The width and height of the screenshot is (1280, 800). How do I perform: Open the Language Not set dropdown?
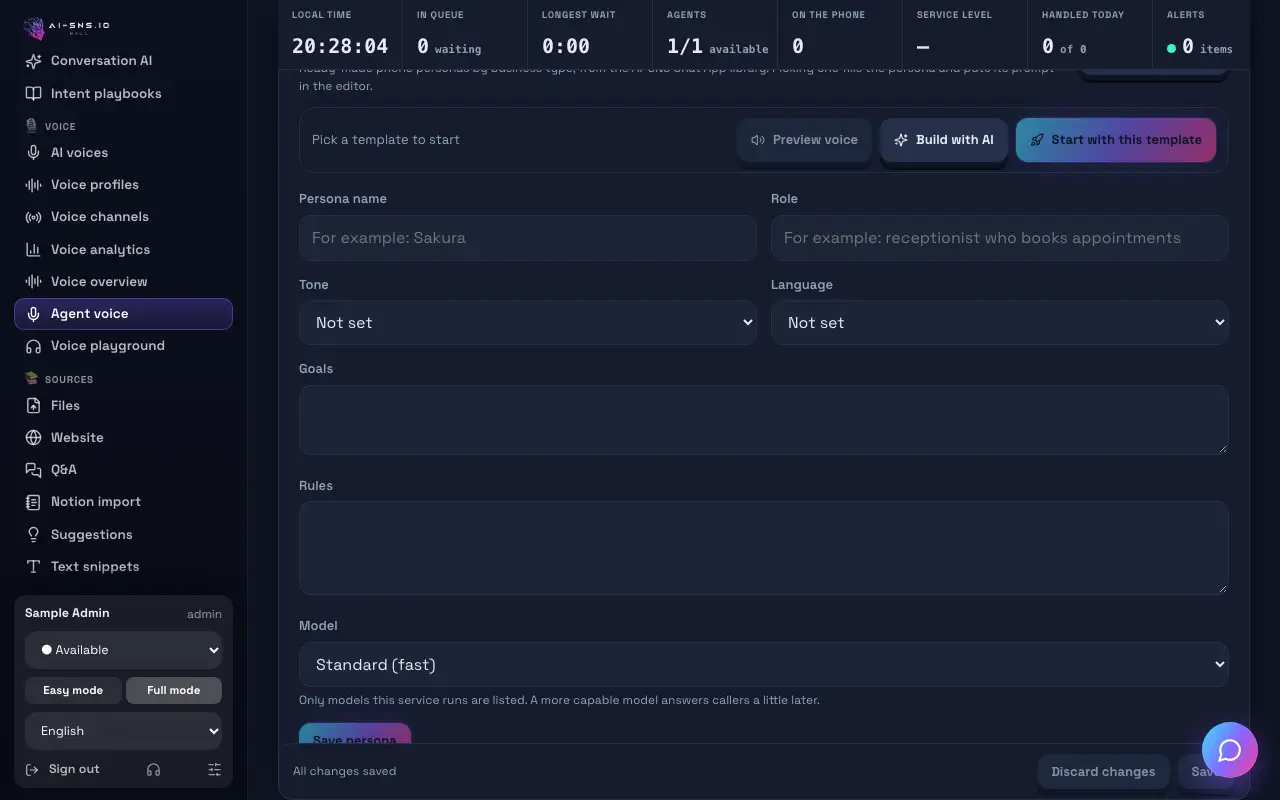[999, 323]
